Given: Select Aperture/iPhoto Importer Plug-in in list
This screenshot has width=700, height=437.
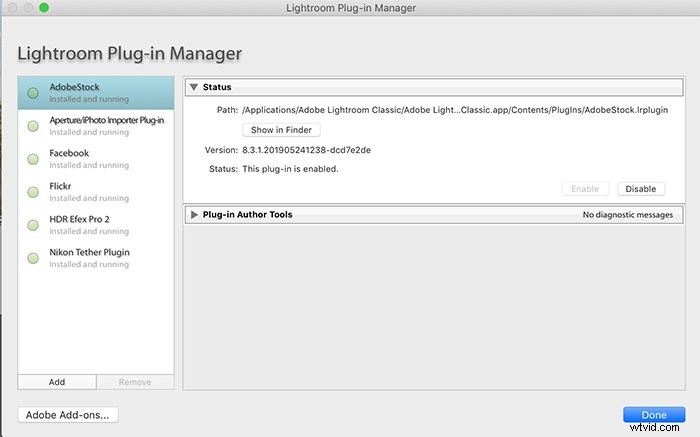Looking at the screenshot, I should click(96, 126).
